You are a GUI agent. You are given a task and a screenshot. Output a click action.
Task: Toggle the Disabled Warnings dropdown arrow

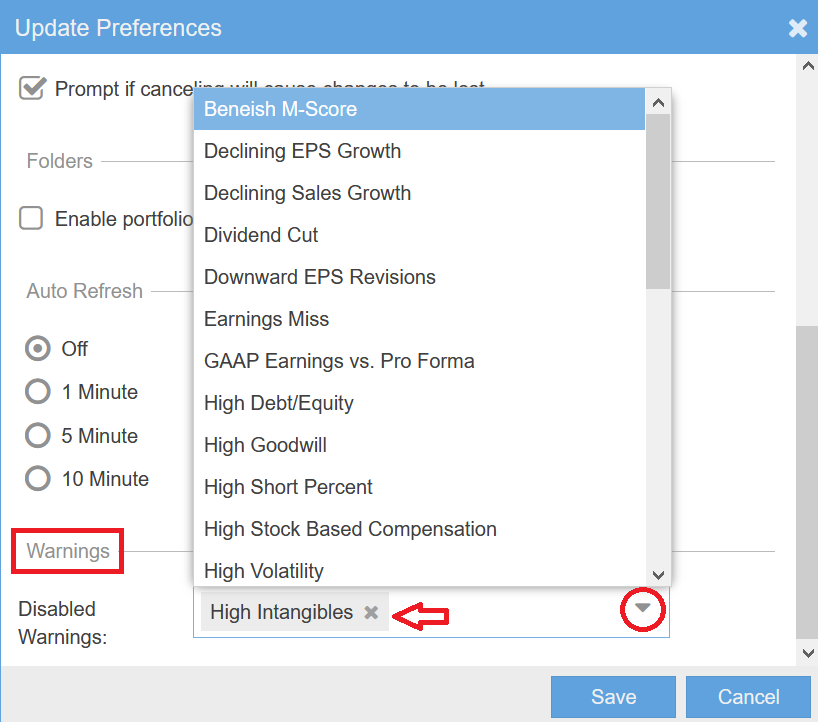tap(644, 609)
